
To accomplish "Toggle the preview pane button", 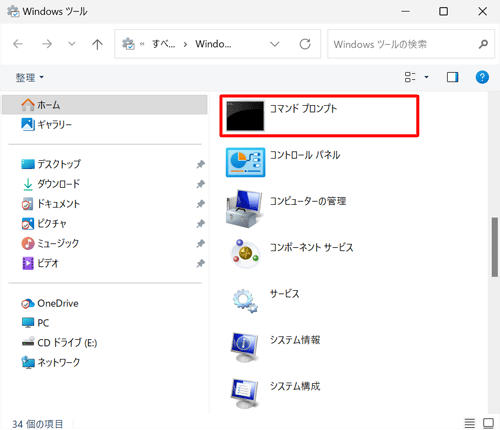I will pyautogui.click(x=452, y=77).
